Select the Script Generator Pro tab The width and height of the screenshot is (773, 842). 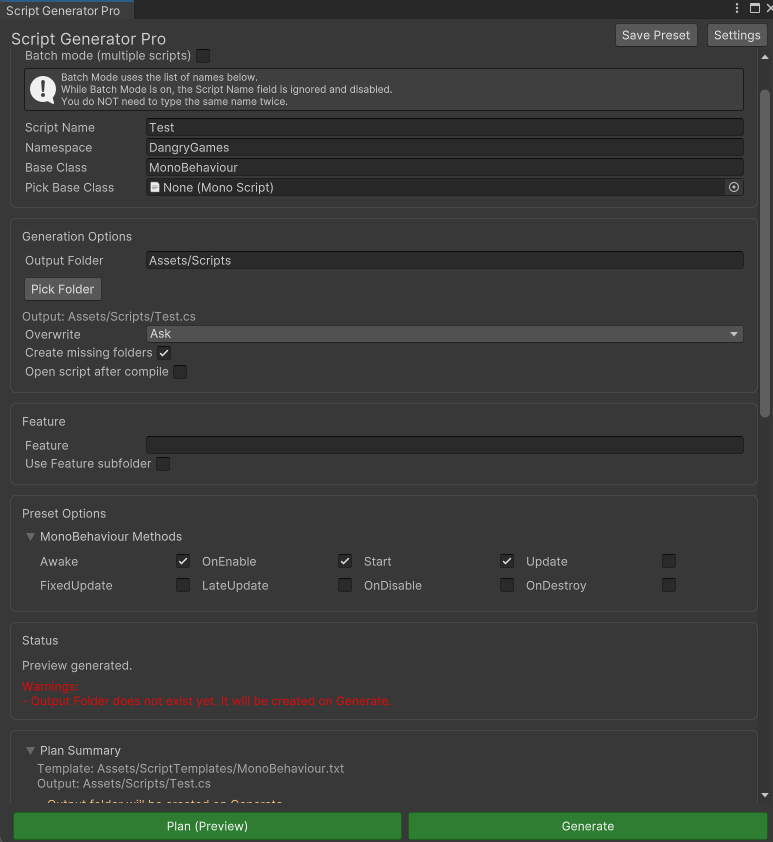point(63,11)
